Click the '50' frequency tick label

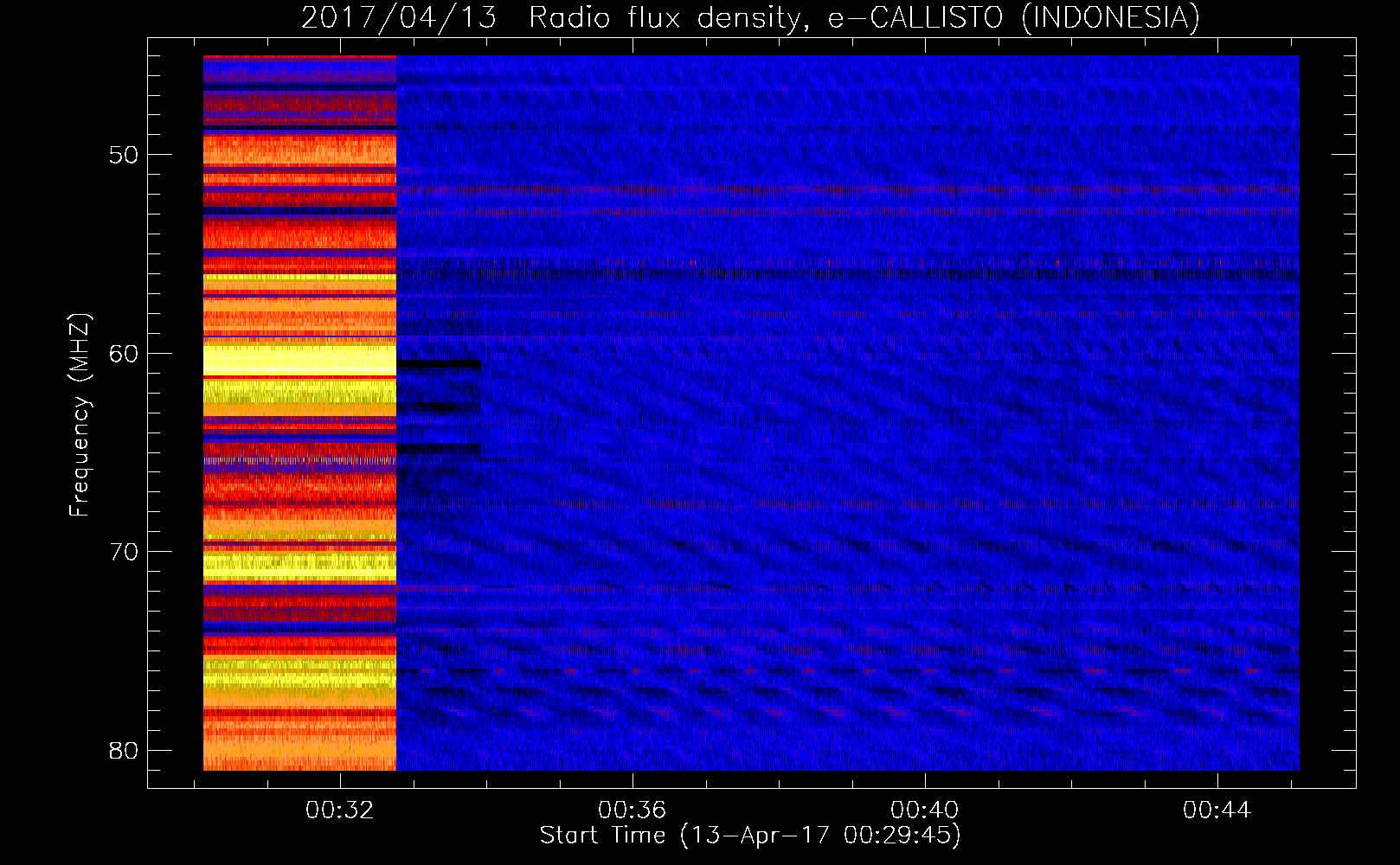click(124, 155)
